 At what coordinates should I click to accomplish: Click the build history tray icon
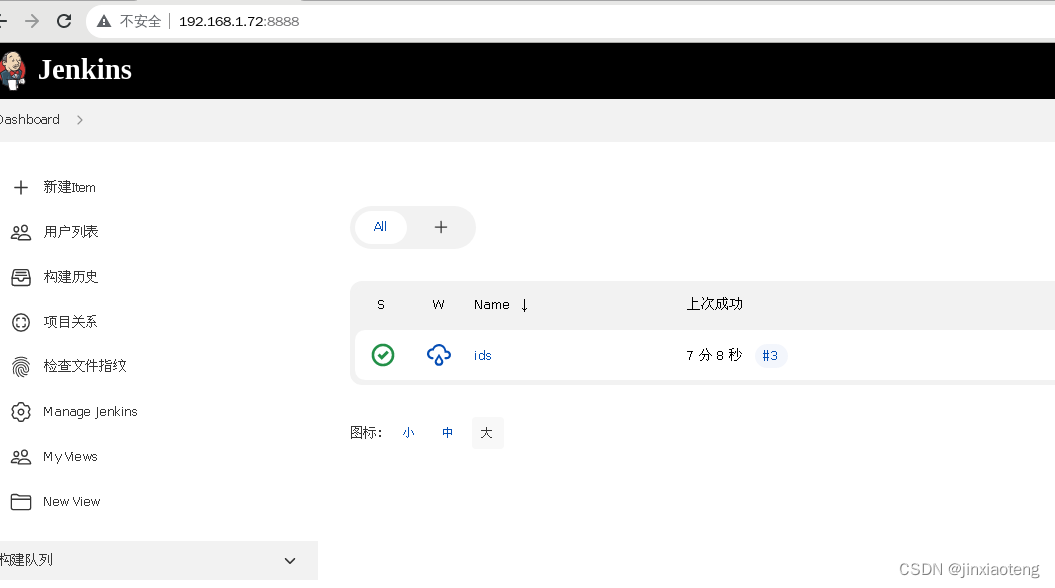click(21, 277)
